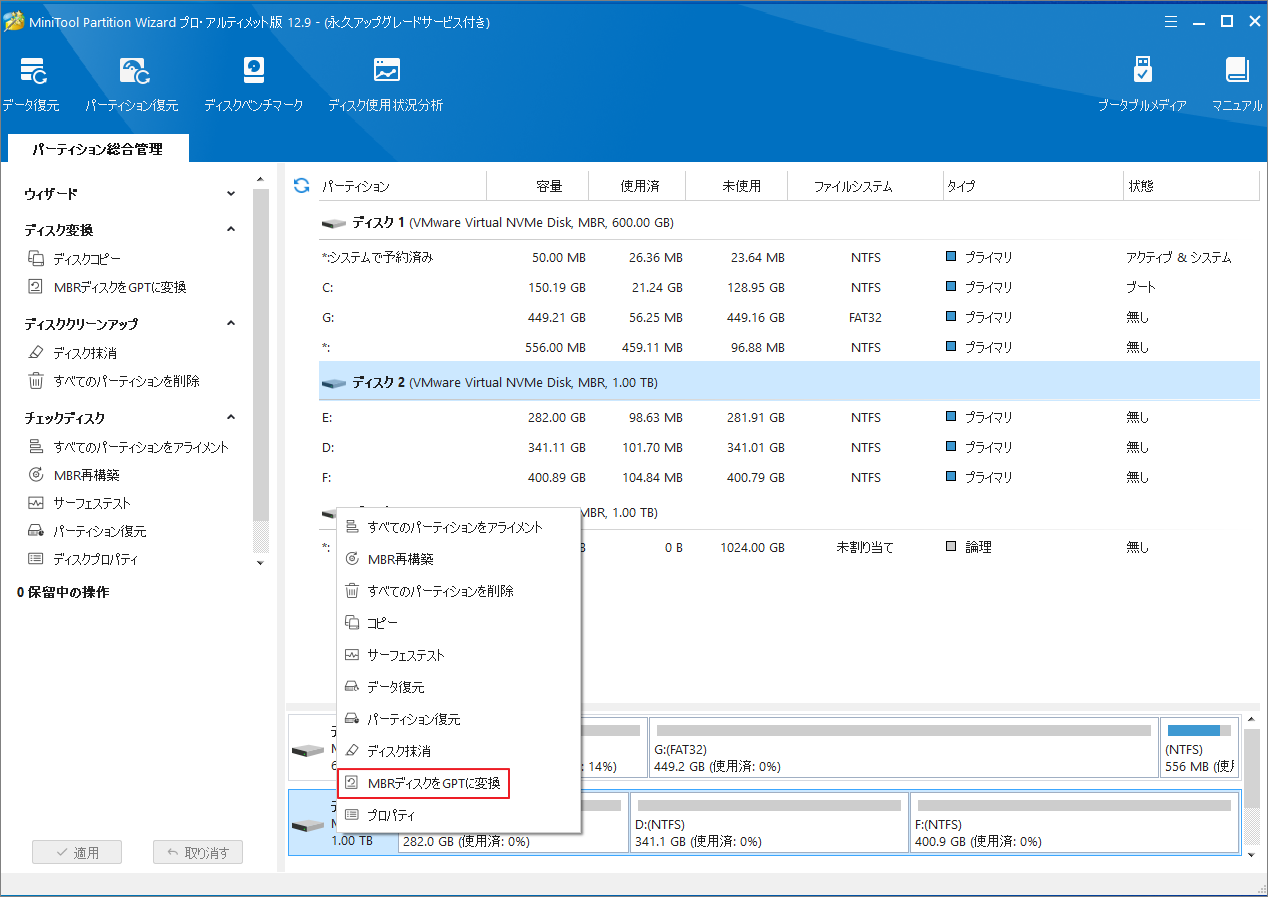The image size is (1268, 897).
Task: Click ディスク 2 drive icon in disk map
Action: pos(307,826)
